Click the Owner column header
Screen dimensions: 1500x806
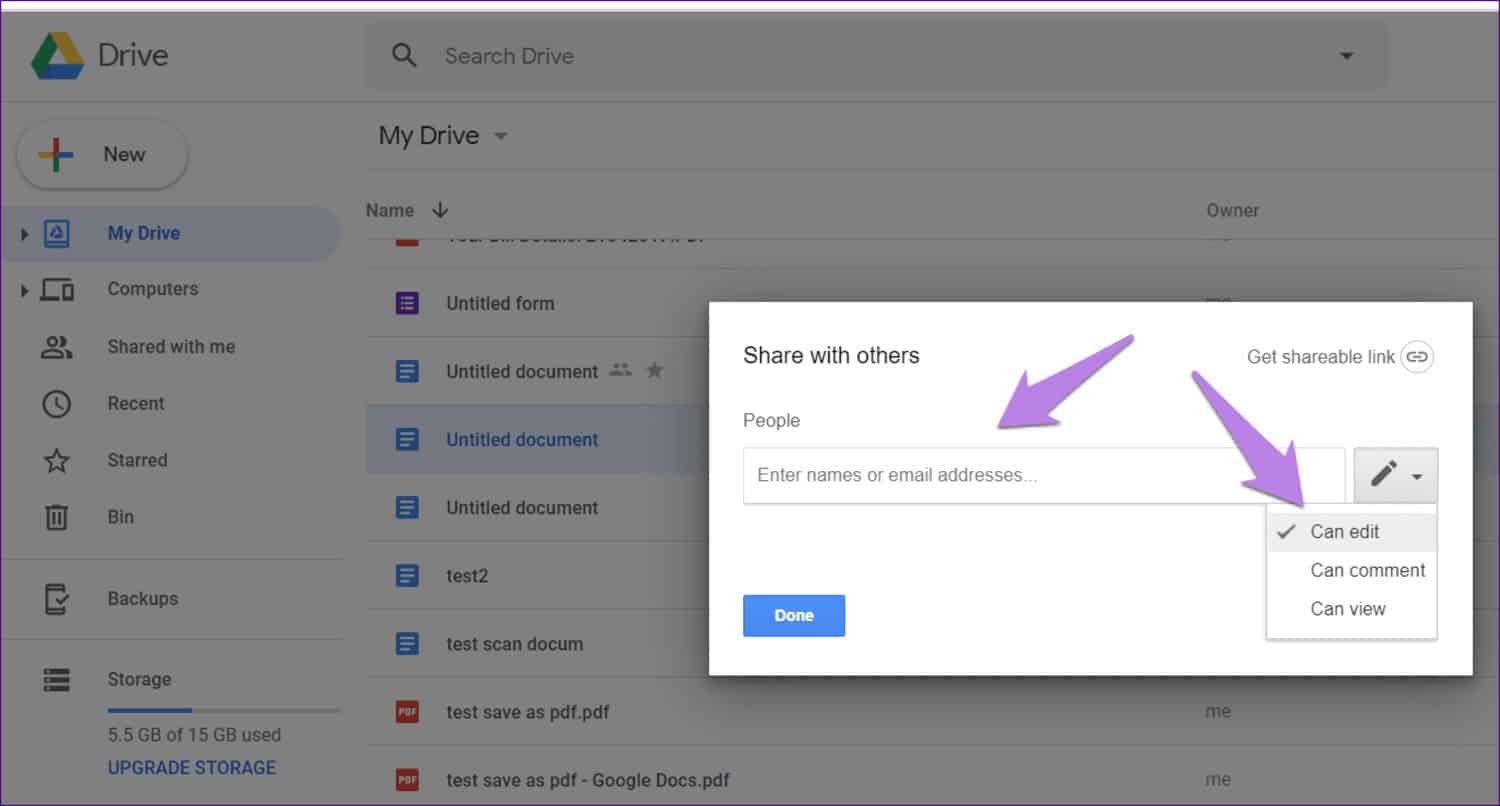(1232, 210)
